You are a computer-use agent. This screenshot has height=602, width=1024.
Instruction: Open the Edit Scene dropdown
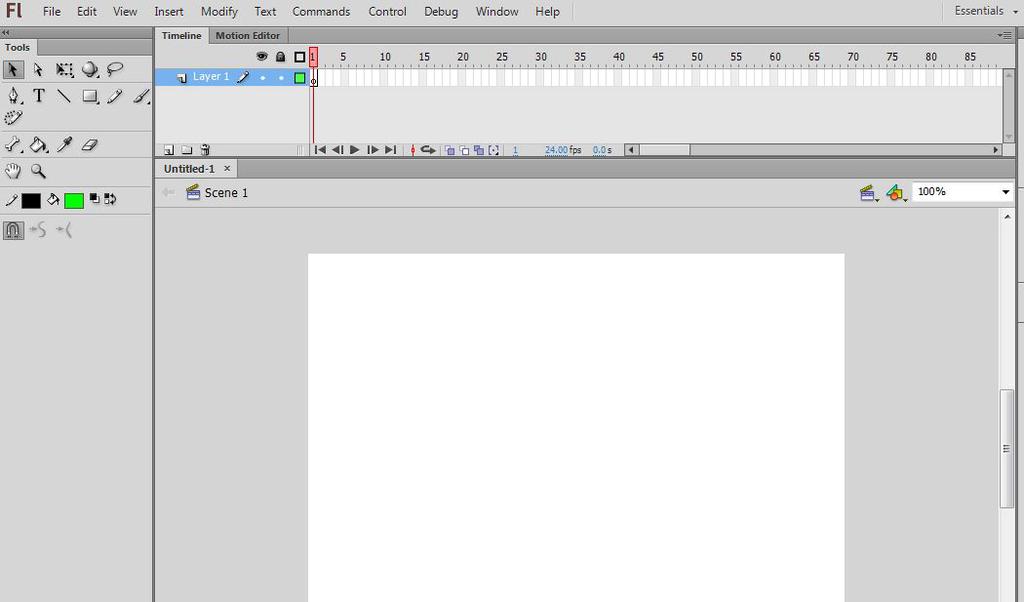(869, 193)
